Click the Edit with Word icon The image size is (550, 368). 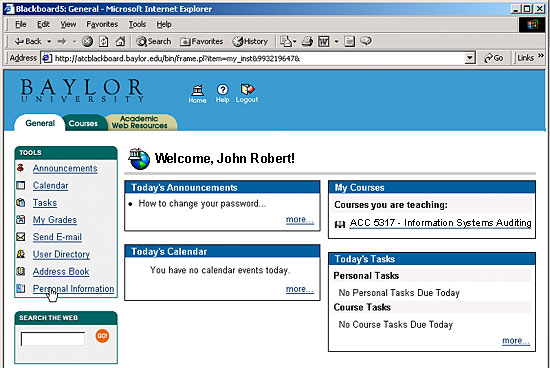(x=324, y=41)
